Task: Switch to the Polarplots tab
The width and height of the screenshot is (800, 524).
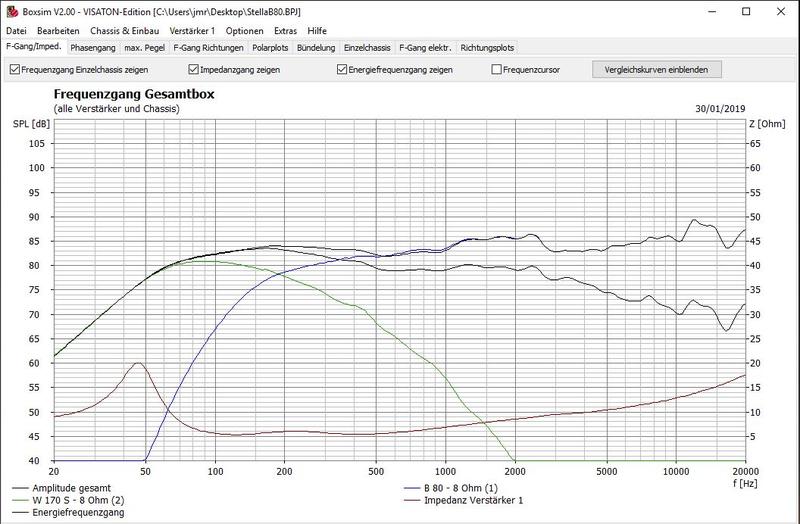Action: coord(270,47)
